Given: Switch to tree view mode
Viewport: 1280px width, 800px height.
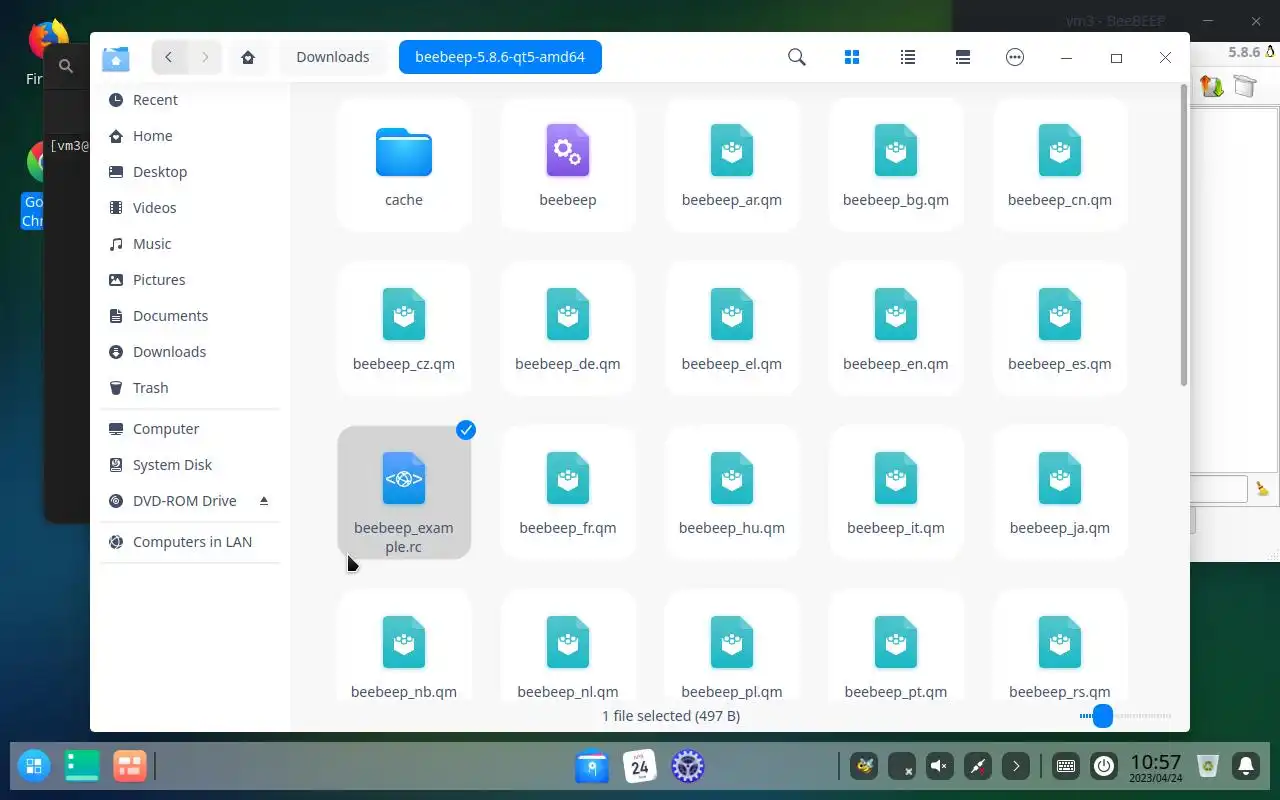Looking at the screenshot, I should coord(963,58).
